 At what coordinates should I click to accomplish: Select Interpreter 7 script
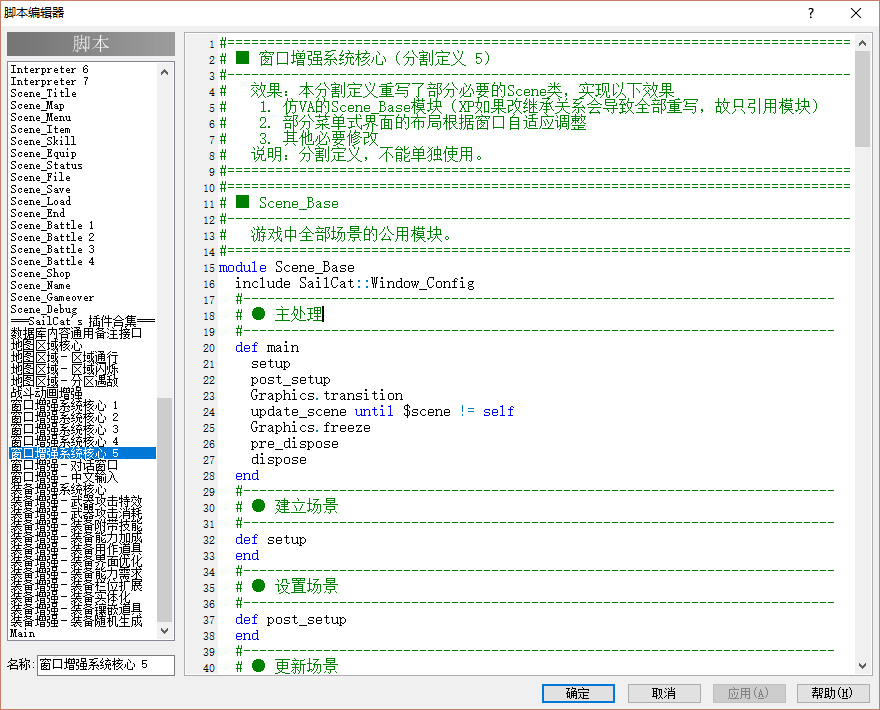[49, 81]
